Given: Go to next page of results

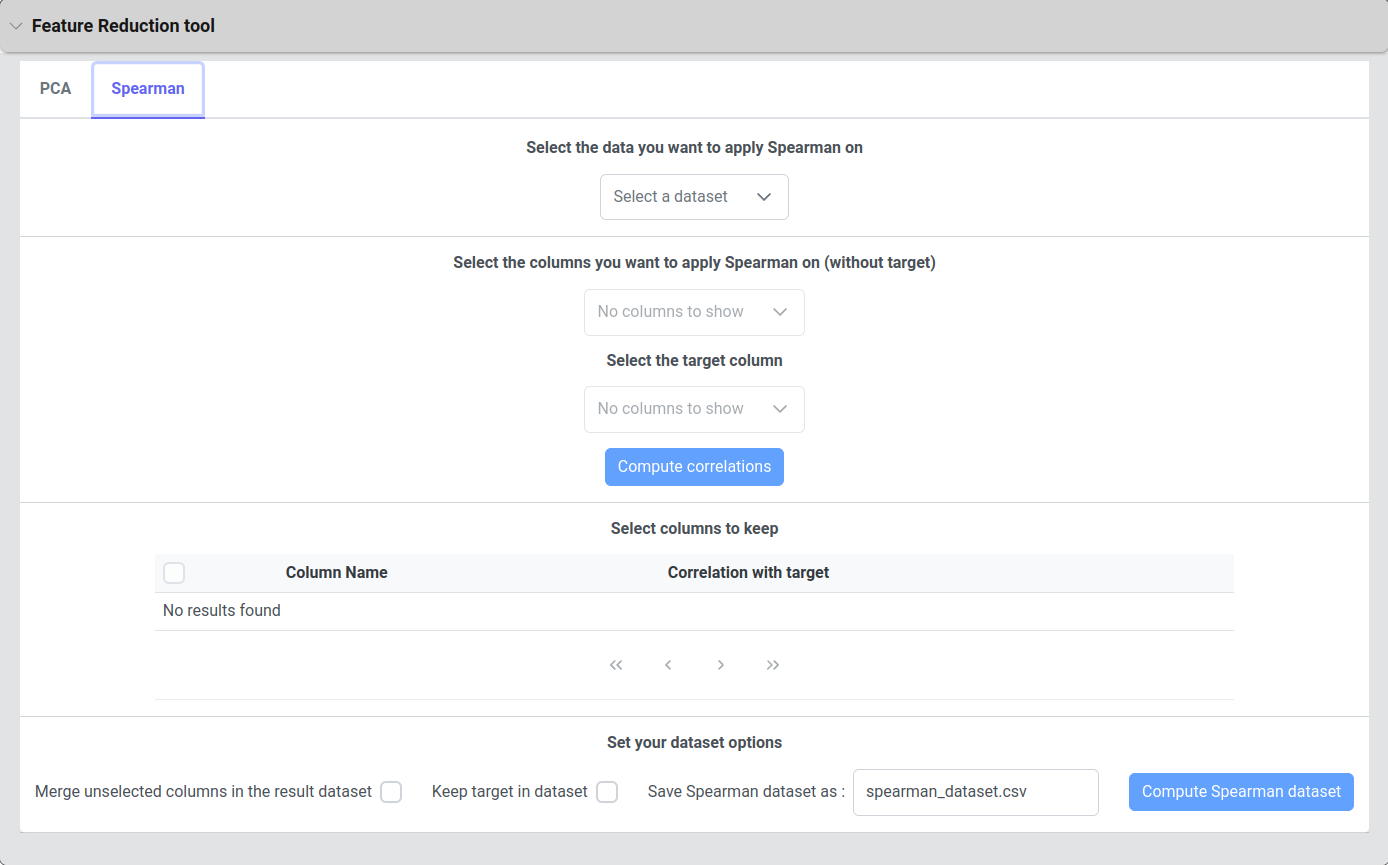Looking at the screenshot, I should tap(721, 665).
